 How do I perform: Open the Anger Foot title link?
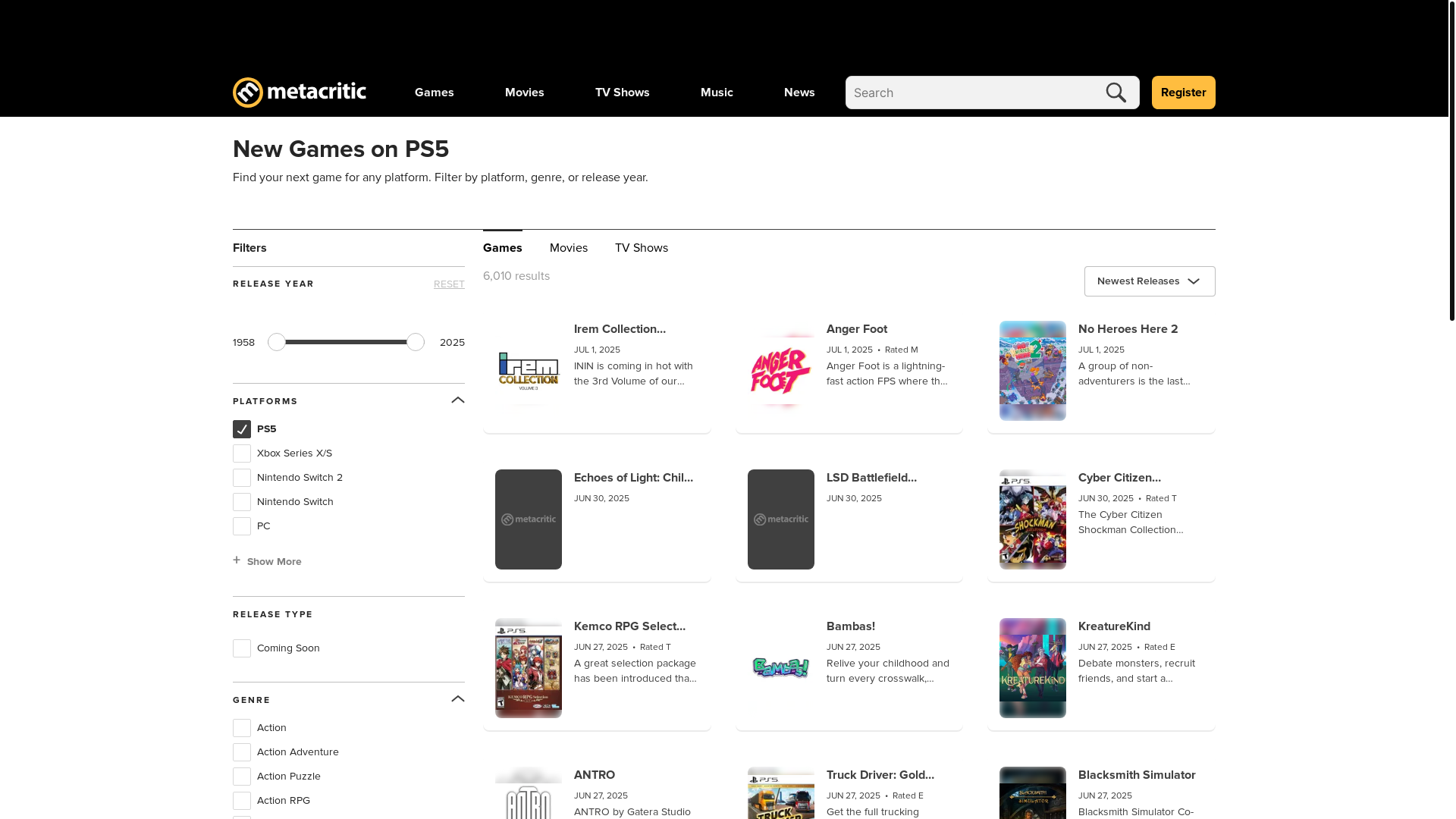coord(857,329)
